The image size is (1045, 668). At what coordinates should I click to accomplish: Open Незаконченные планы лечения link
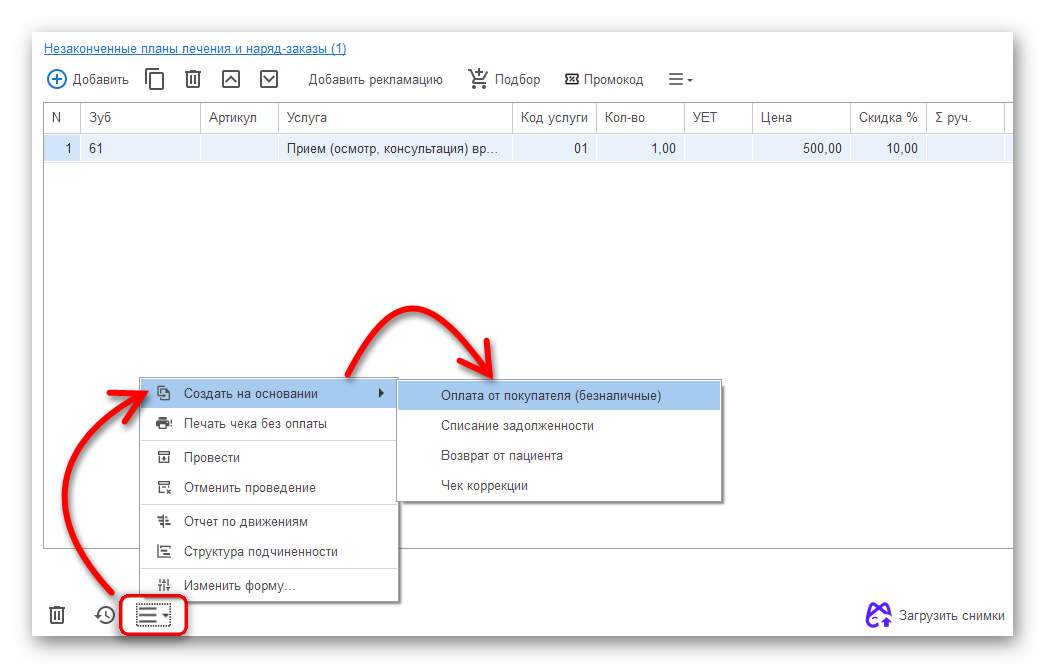[x=195, y=48]
